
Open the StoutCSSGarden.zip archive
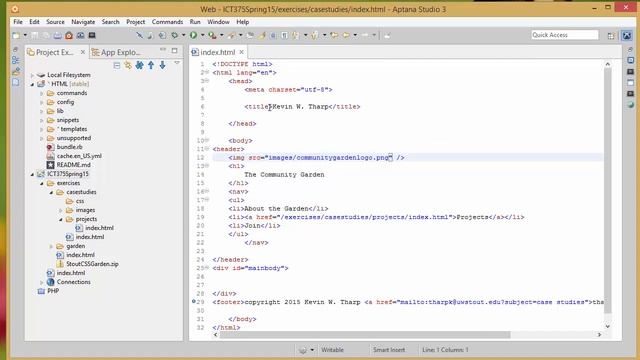[x=92, y=264]
